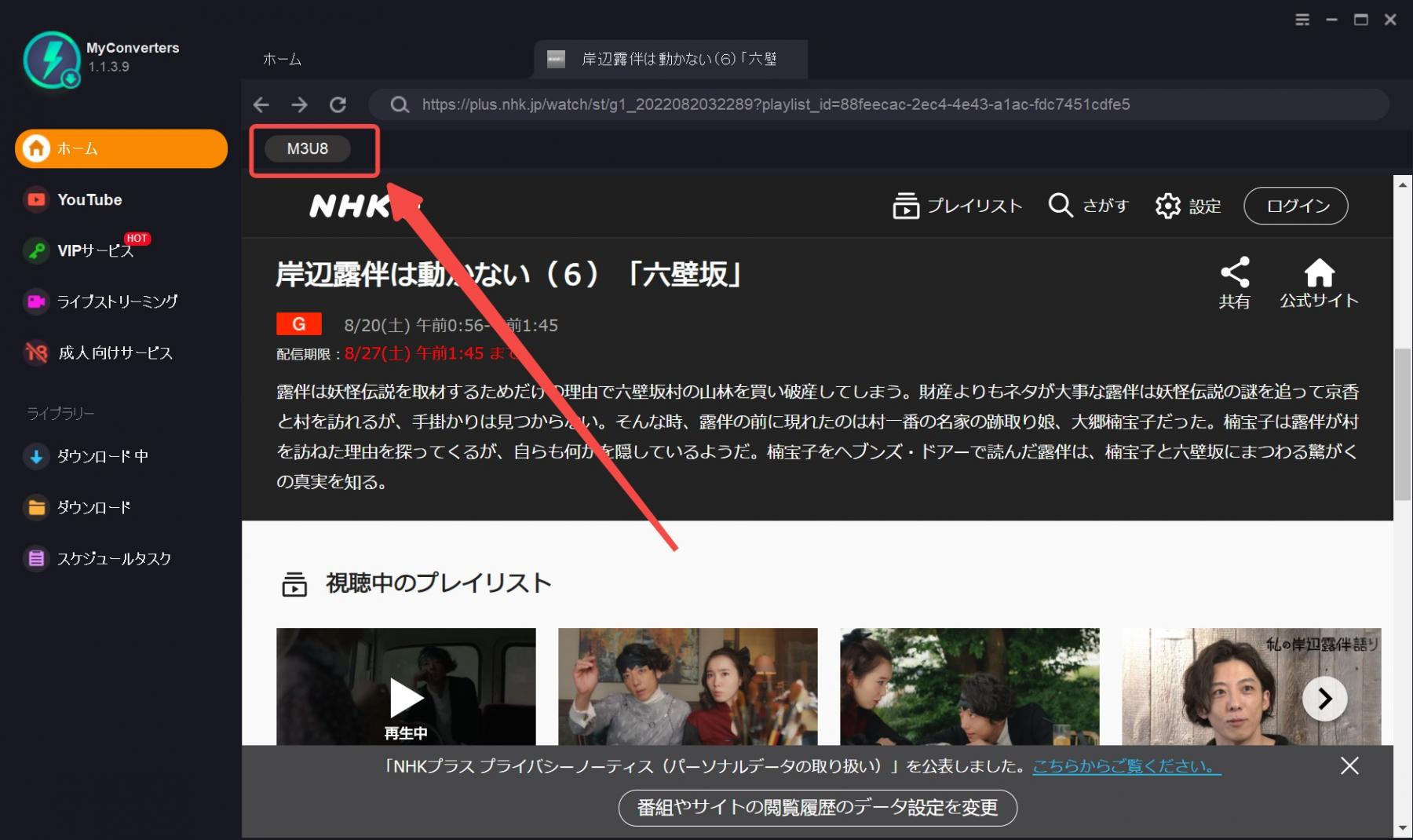Click the red G badge
1413x840 pixels.
click(x=299, y=324)
